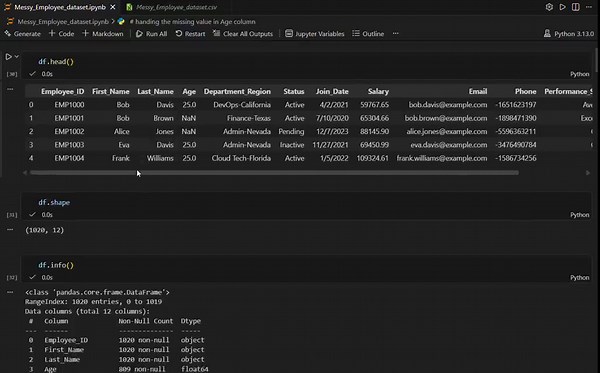Image resolution: width=600 pixels, height=373 pixels.
Task: Click the Status column header
Action: click(x=294, y=91)
